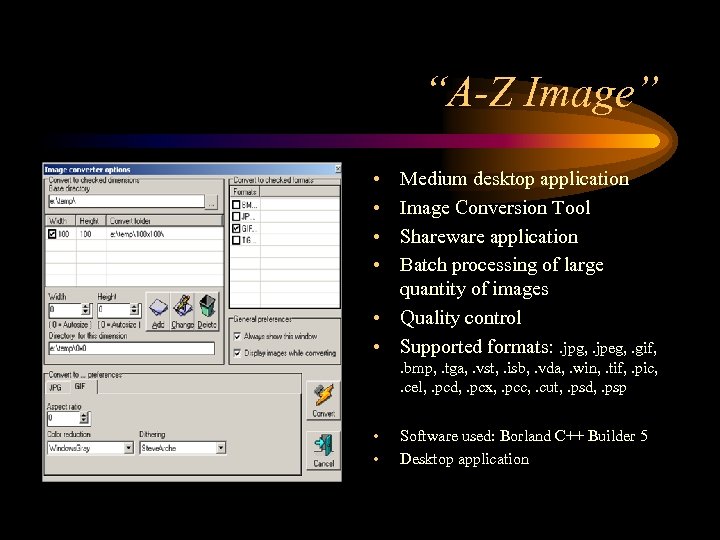Click the Directory for this dimension field

coord(132,349)
